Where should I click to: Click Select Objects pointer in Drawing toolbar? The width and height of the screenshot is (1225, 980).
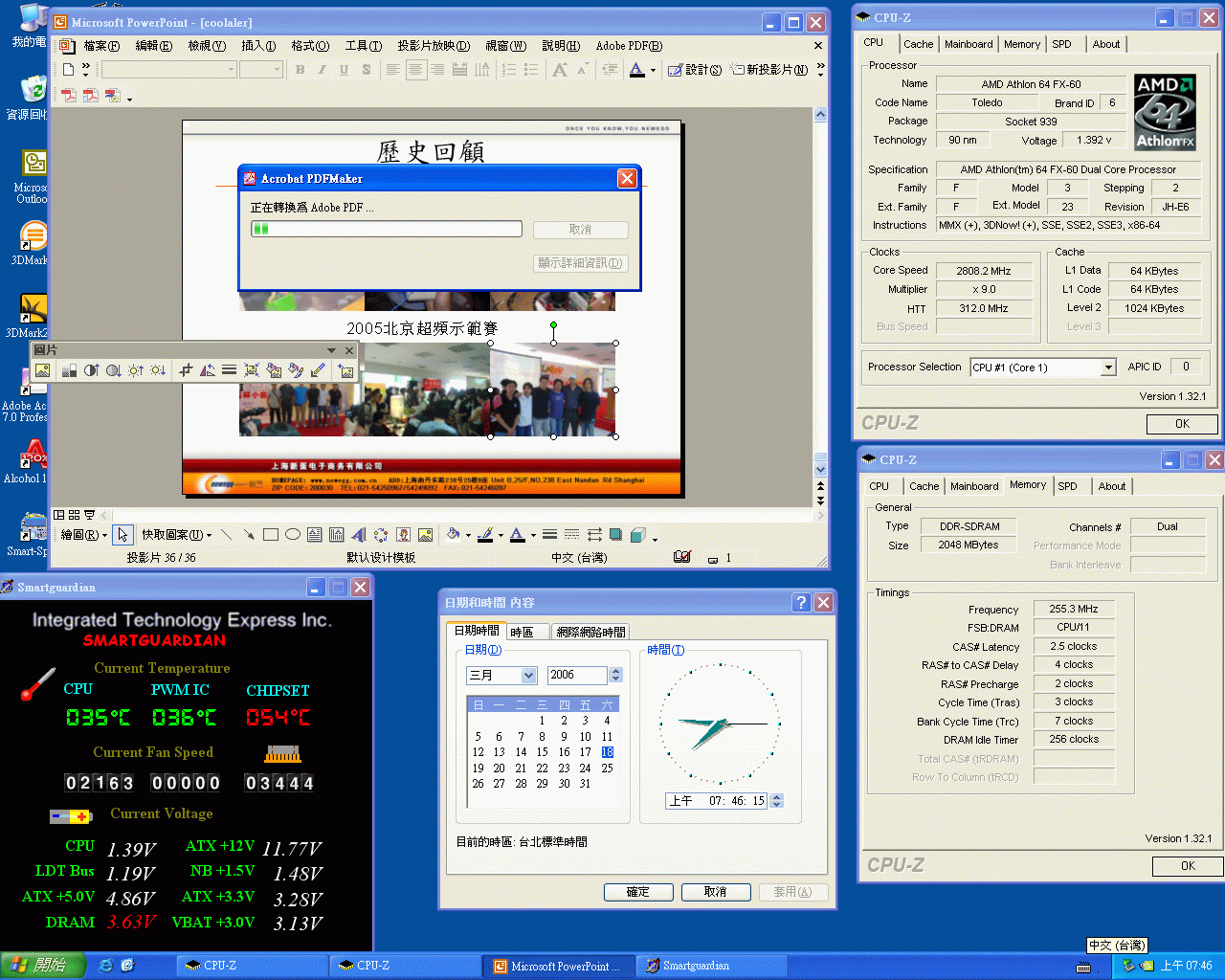pyautogui.click(x=122, y=535)
